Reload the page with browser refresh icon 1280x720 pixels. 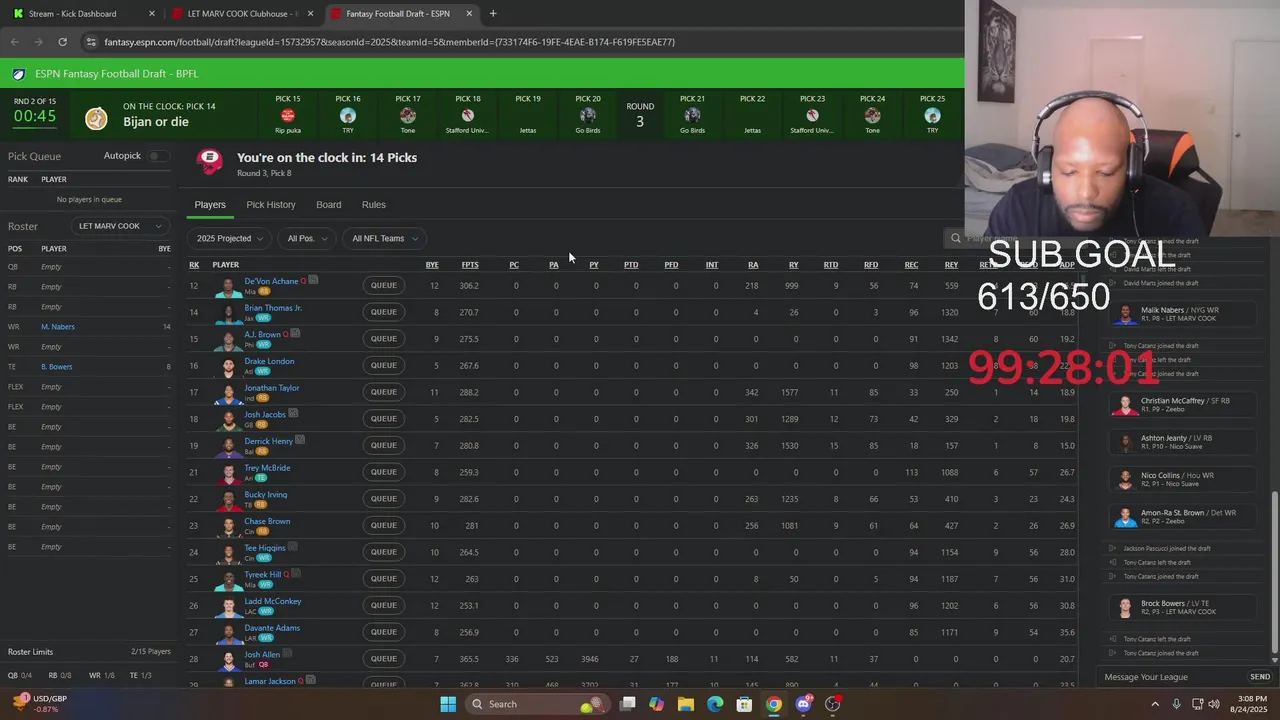click(x=62, y=42)
